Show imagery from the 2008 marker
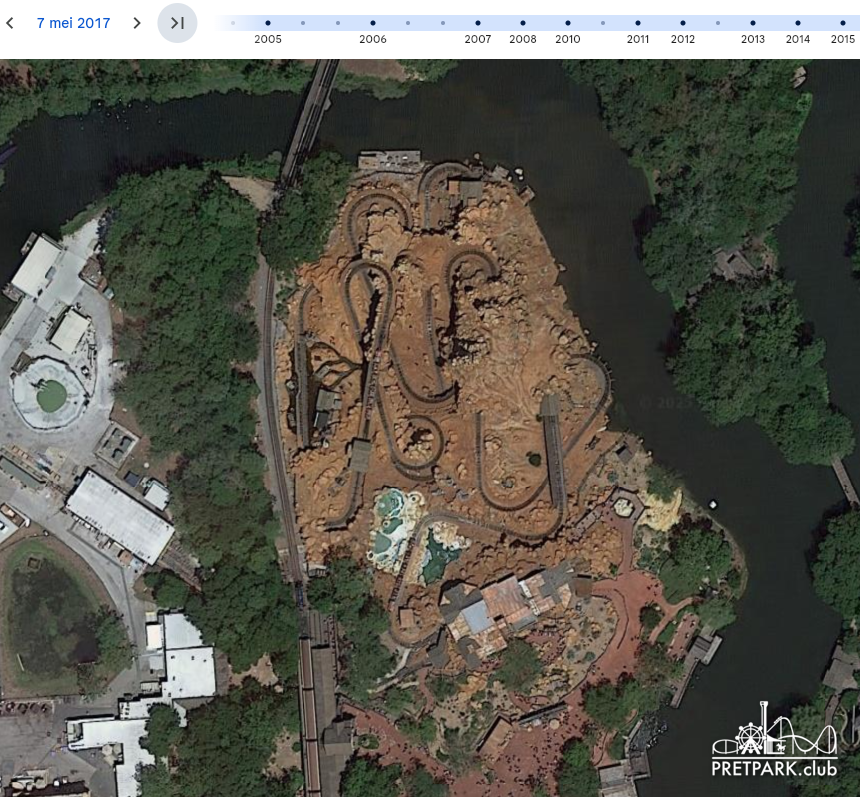The height and width of the screenshot is (797, 860). (x=523, y=22)
